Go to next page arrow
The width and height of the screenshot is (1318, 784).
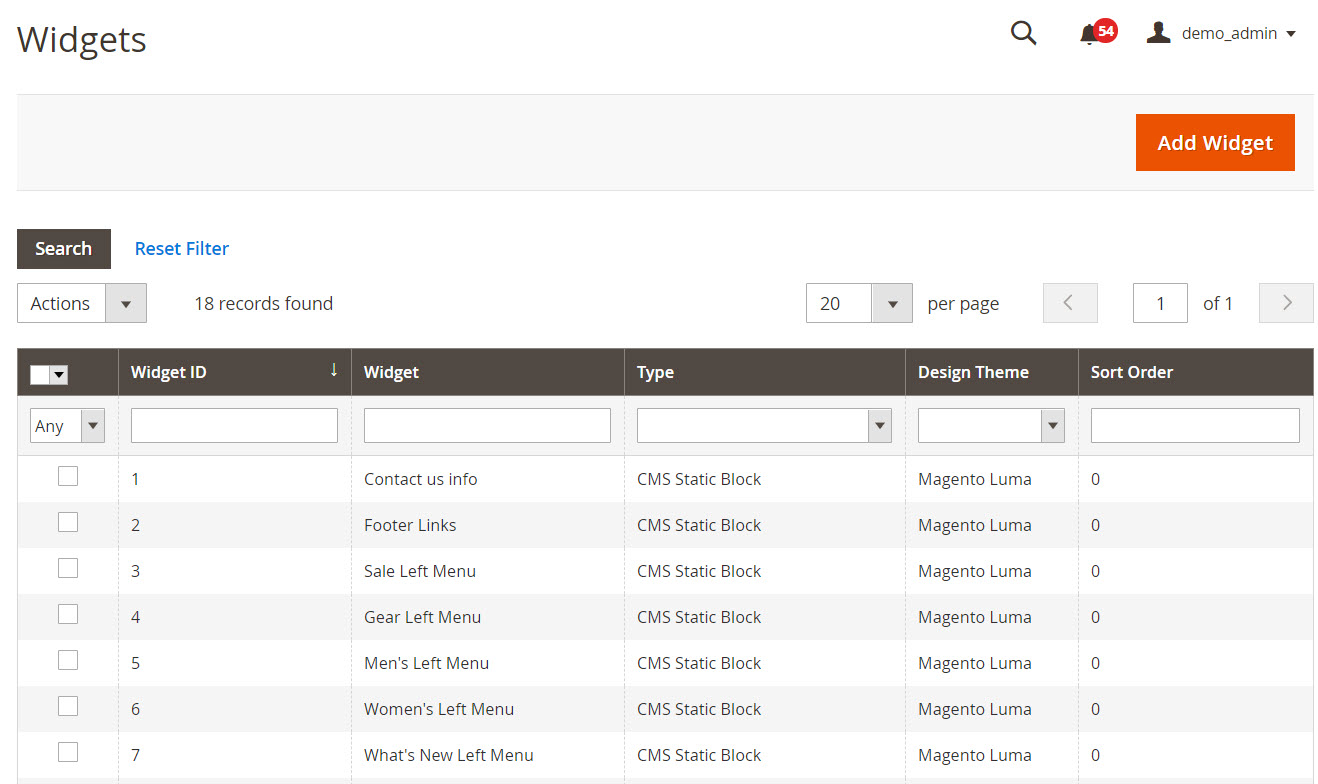pyautogui.click(x=1286, y=303)
